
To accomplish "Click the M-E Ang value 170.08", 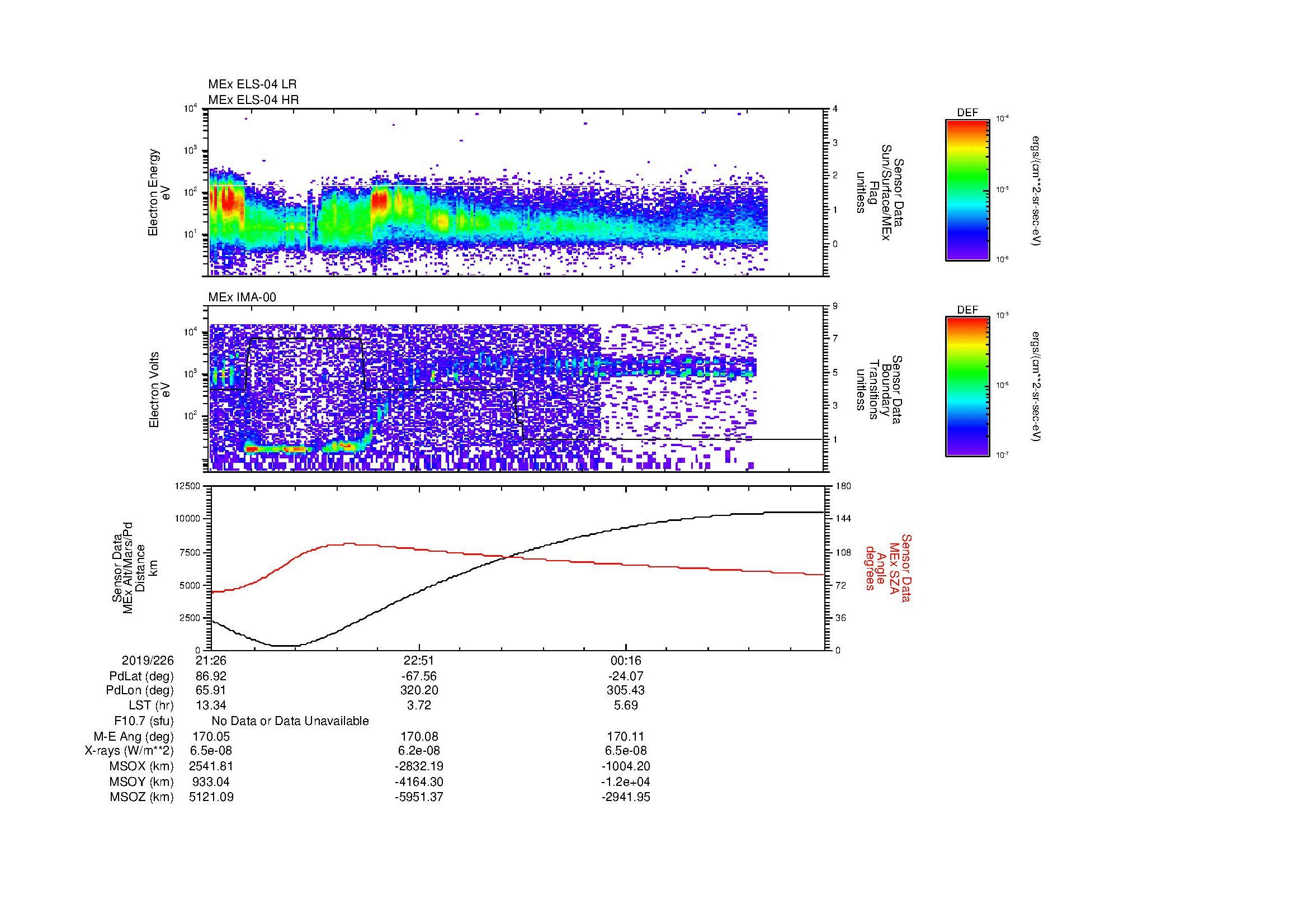I will coord(419,737).
